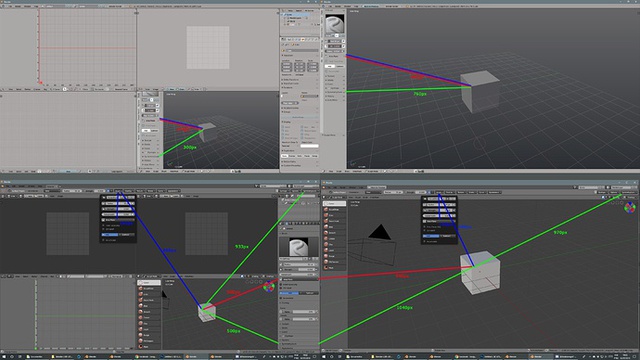
Task: Click the cube in bottom-right Blender viewport
Action: 480,273
